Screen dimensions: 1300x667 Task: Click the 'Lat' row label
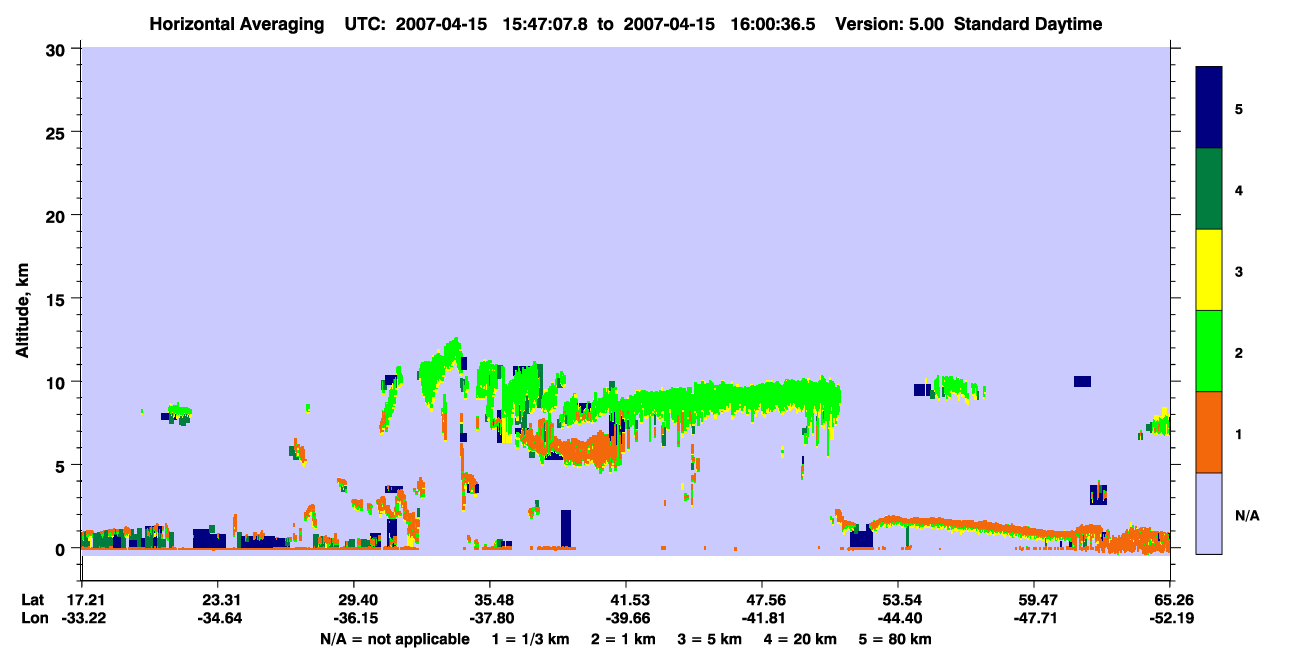point(33,600)
